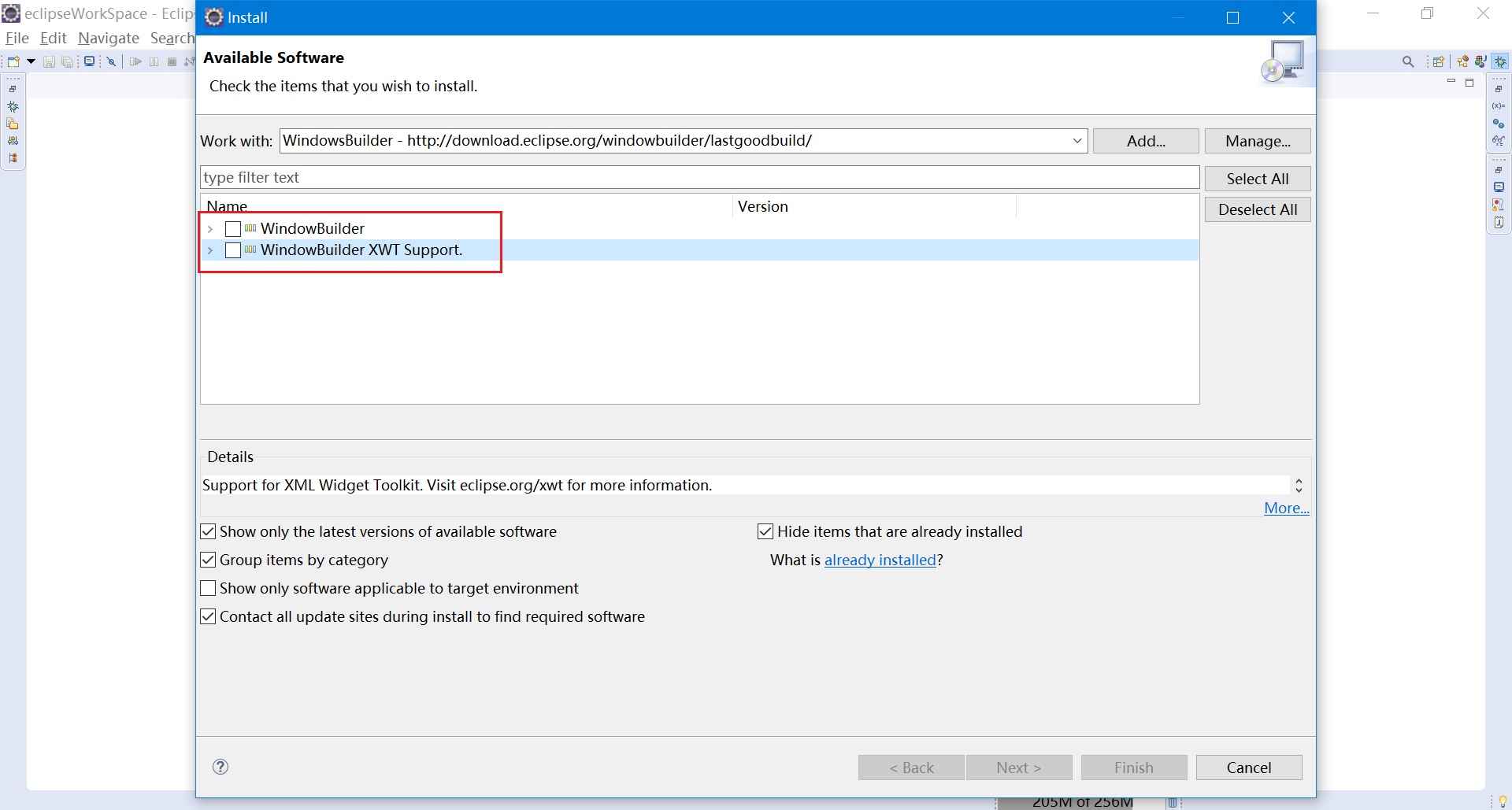Switch to the Debug perspective icon
The image size is (1512, 810).
[1501, 61]
